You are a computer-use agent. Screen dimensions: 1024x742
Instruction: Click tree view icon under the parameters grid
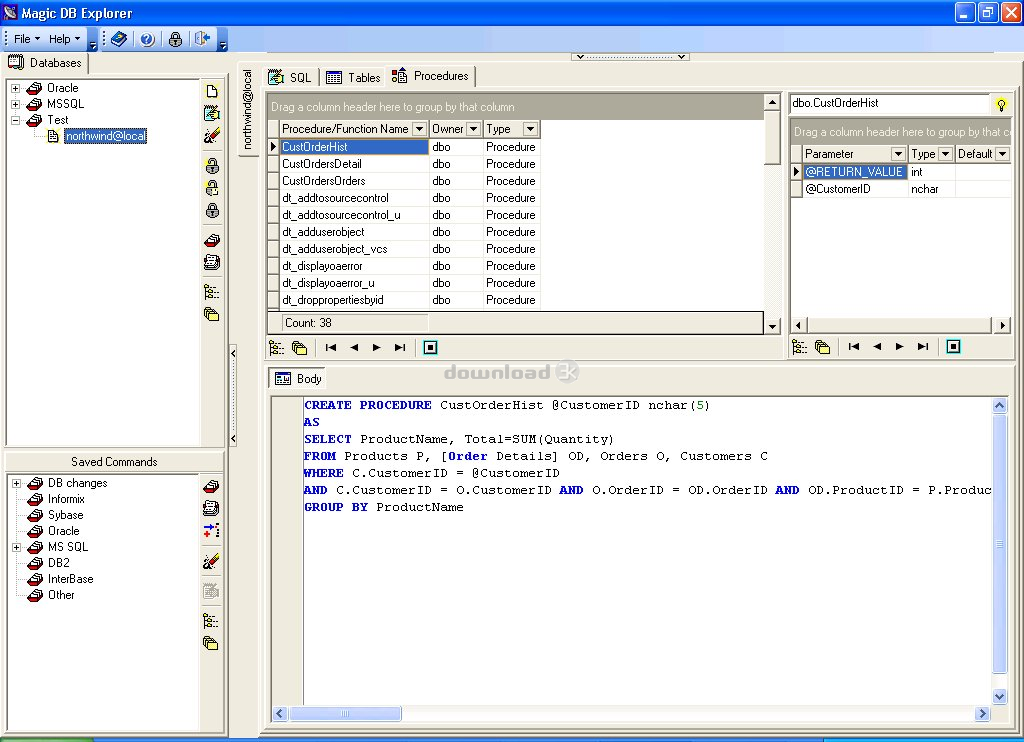(799, 347)
